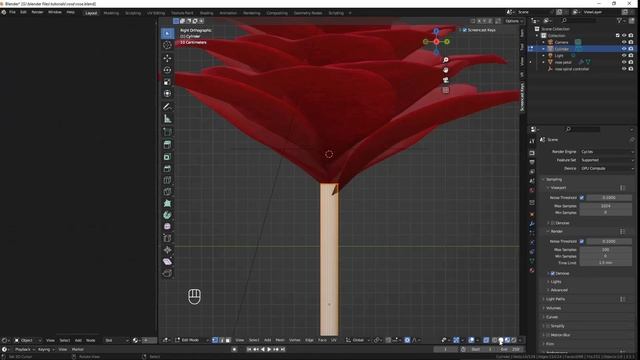Select the Annotate pencil tool

click(x=167, y=107)
